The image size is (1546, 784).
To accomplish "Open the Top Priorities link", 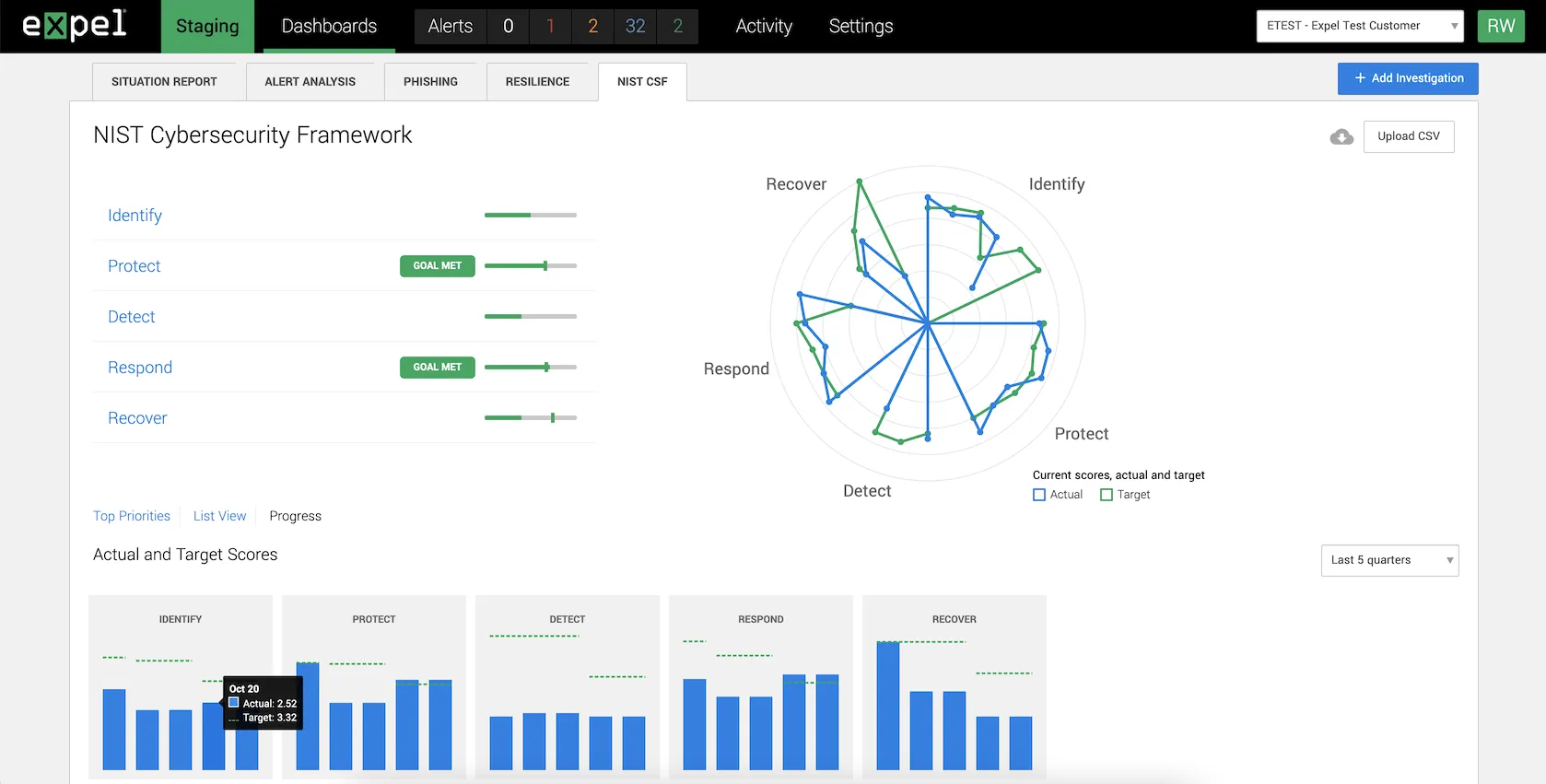I will click(132, 516).
